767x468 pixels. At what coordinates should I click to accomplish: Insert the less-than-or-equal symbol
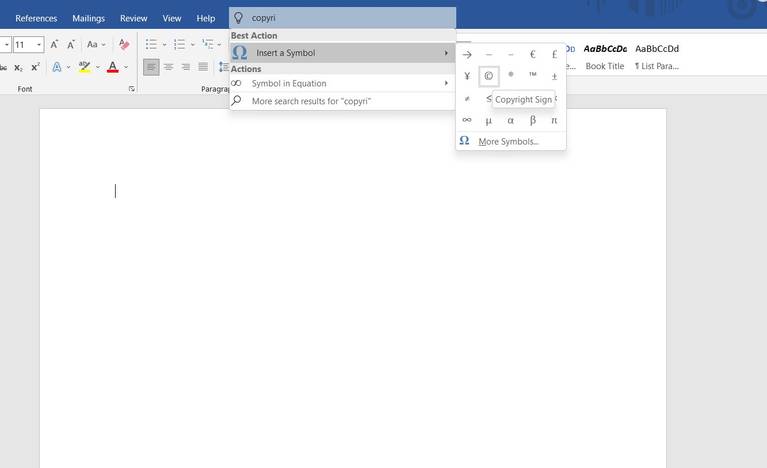pos(488,99)
